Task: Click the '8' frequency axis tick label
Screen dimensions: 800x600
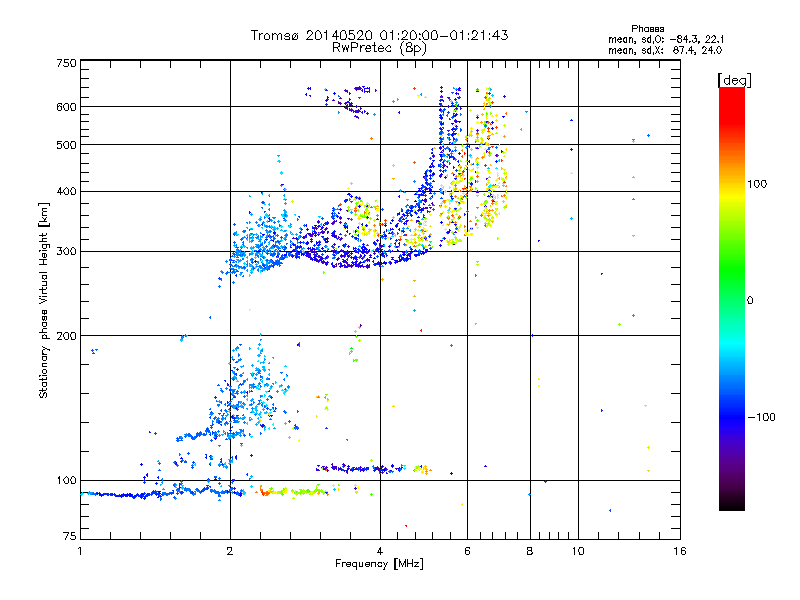Action: tap(530, 551)
